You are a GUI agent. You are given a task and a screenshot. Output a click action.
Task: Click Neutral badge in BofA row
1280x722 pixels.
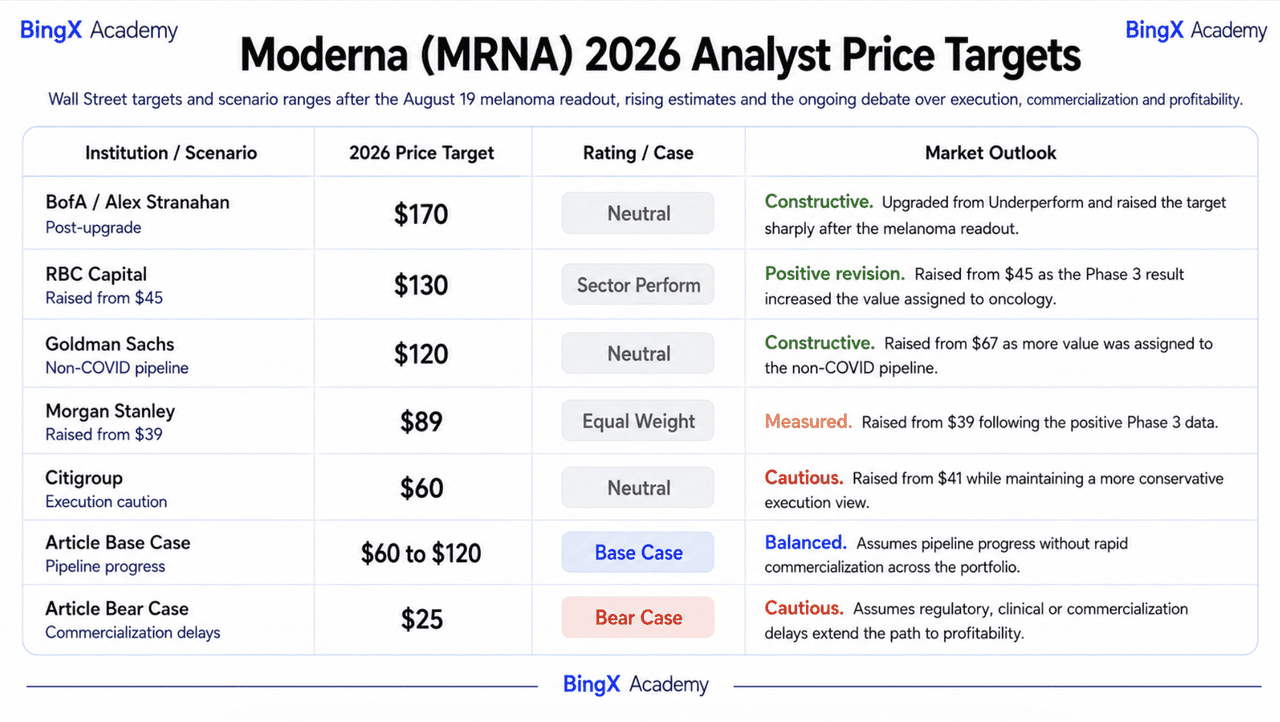pyautogui.click(x=638, y=213)
